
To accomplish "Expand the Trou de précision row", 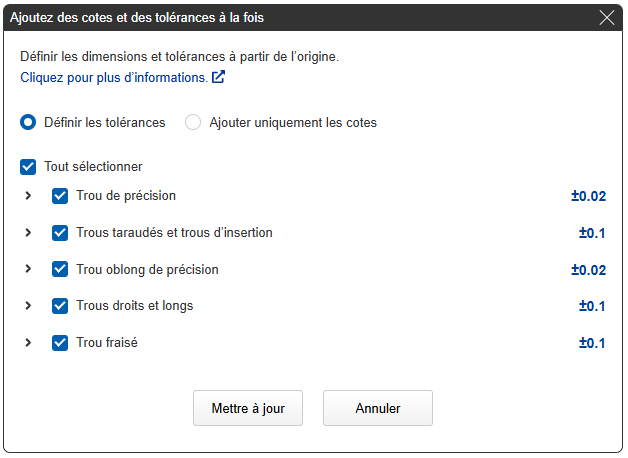I will click(29, 196).
